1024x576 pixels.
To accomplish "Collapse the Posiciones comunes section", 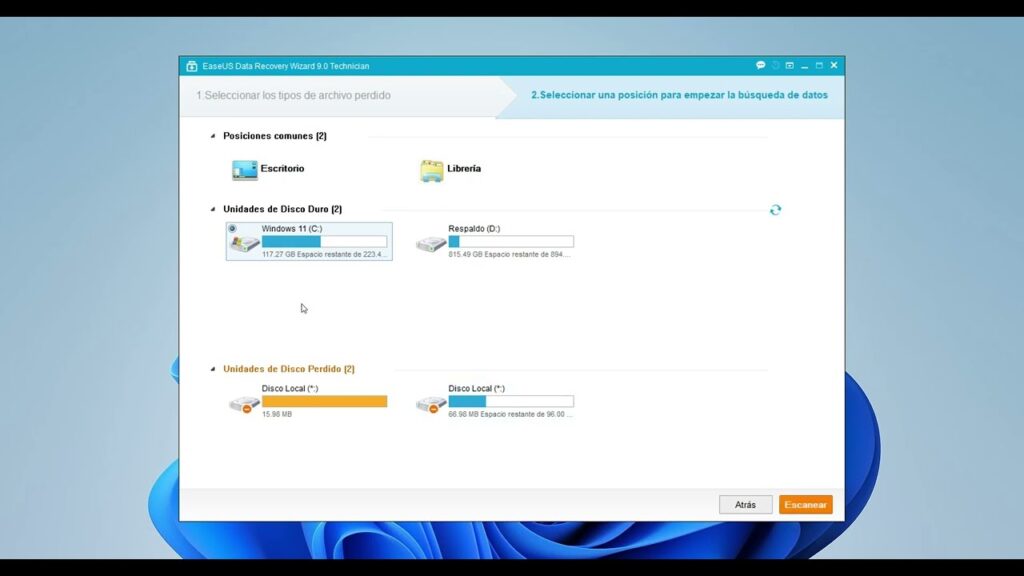I will coord(211,135).
